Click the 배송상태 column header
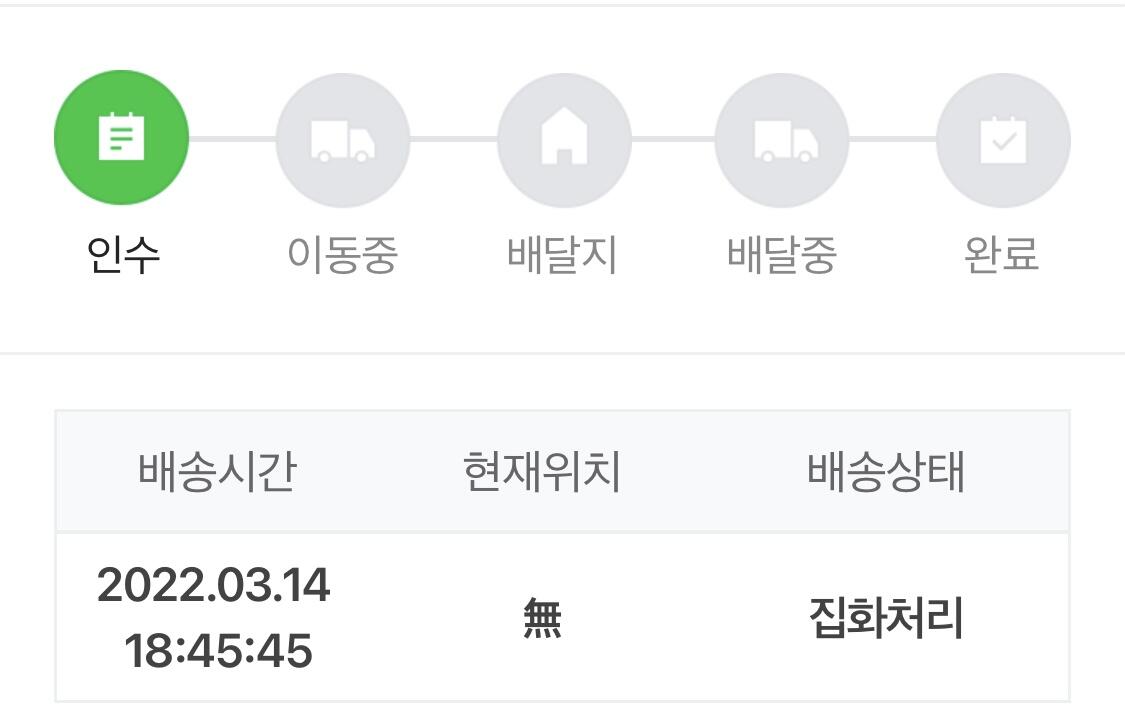The image size is (1125, 721). point(886,472)
